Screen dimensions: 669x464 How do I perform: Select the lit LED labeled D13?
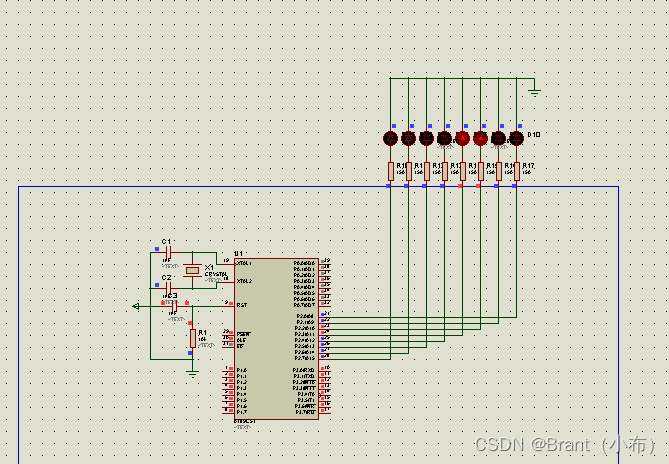(480, 139)
